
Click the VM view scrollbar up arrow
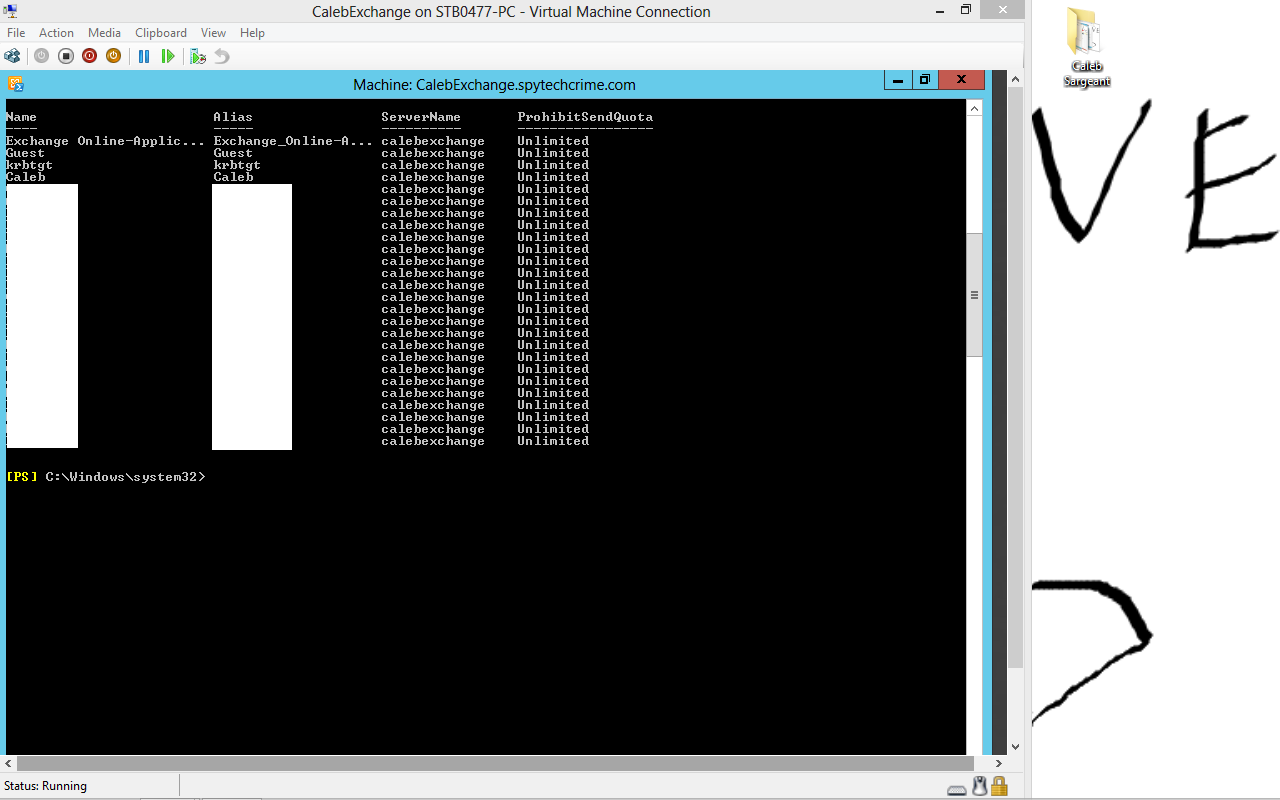pos(1015,79)
